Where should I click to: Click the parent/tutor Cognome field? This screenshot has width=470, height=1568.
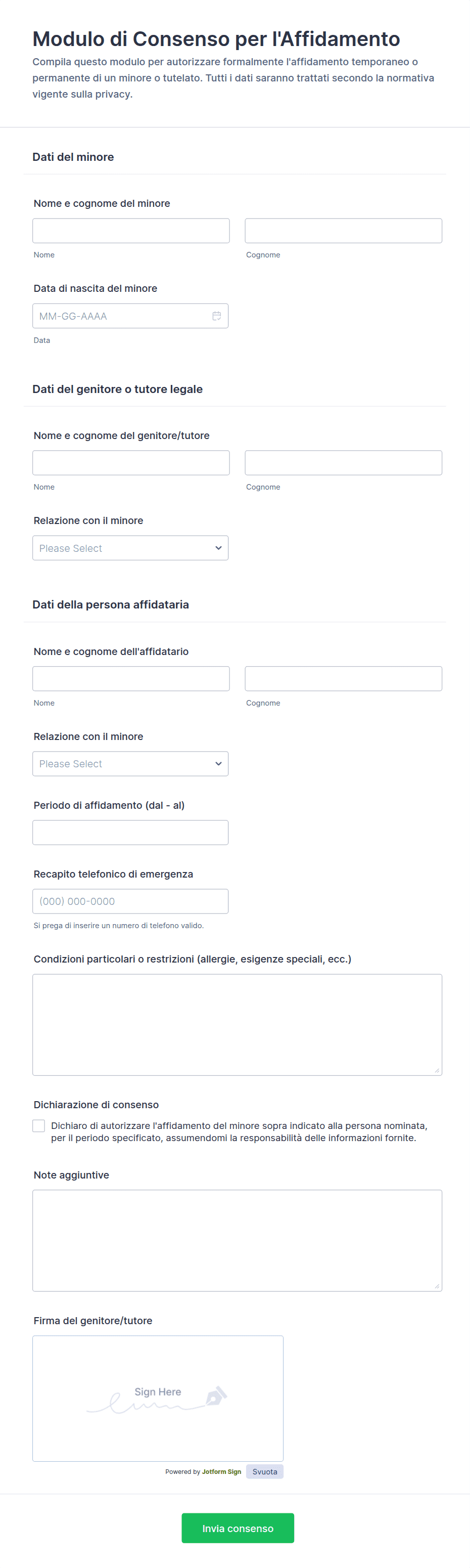pos(343,463)
